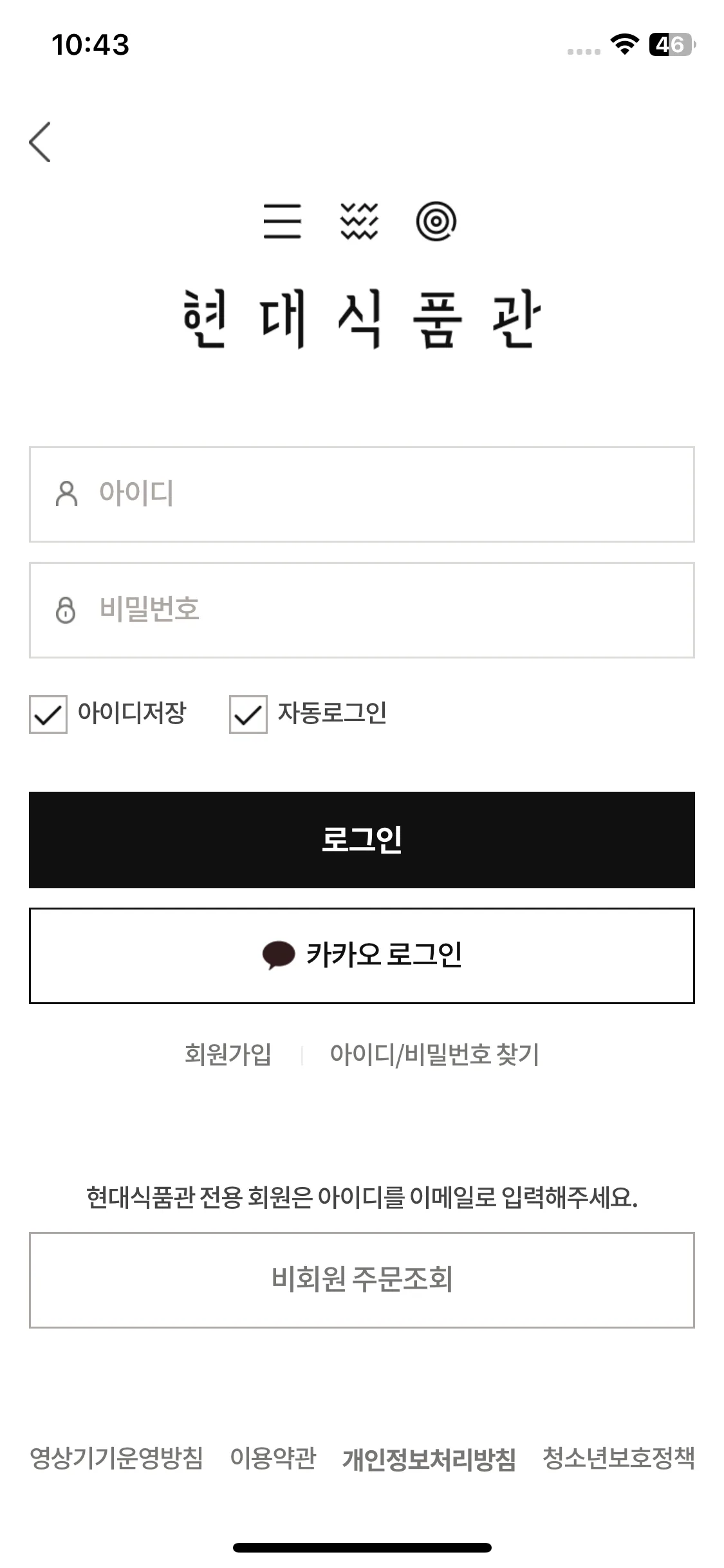Viewport: 724px width, 1568px height.
Task: Tap the concentric circles logo icon
Action: pos(436,221)
